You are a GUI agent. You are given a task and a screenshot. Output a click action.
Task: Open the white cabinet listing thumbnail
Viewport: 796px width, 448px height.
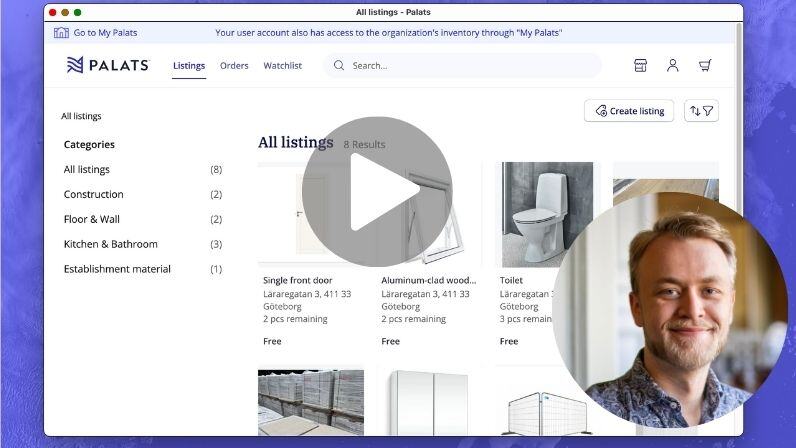tap(429, 402)
